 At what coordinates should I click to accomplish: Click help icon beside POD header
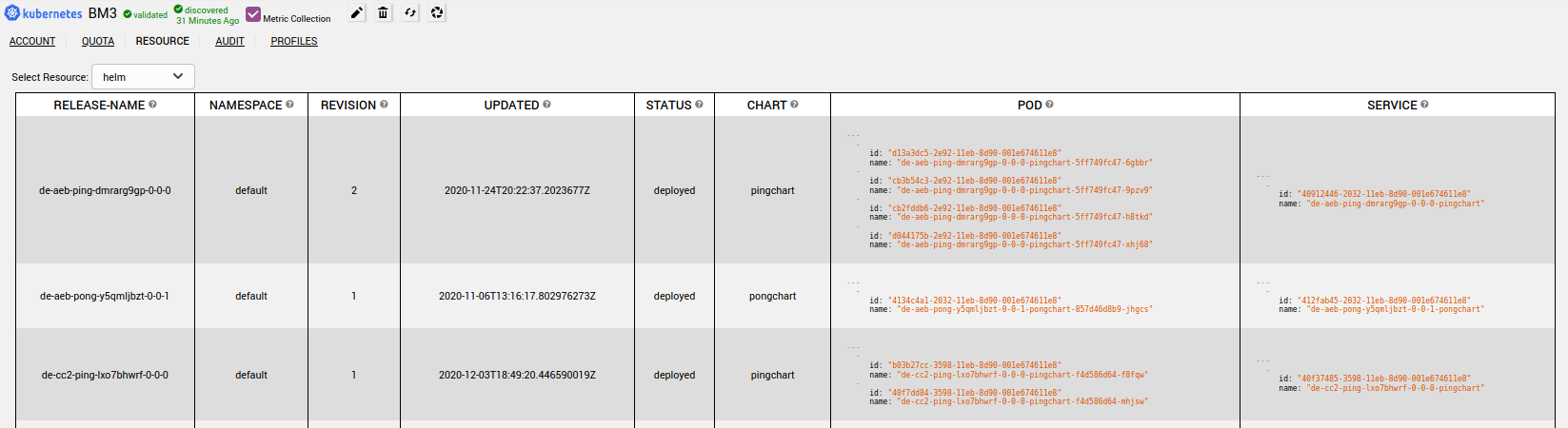tap(1049, 105)
